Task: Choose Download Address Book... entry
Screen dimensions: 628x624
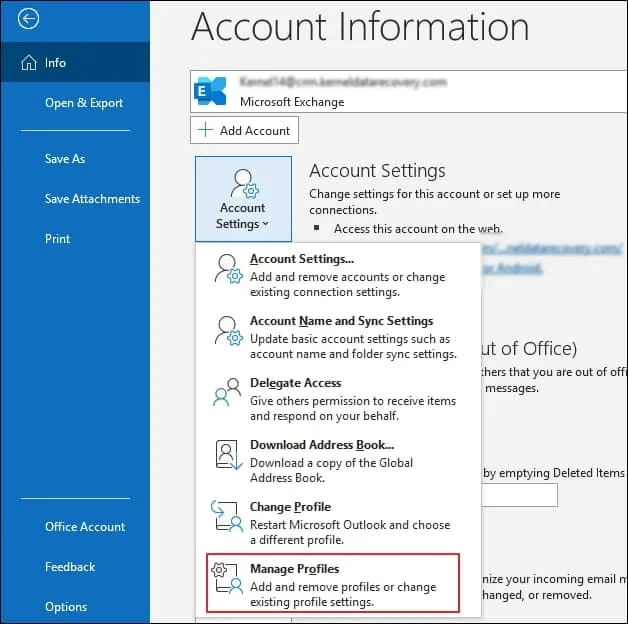Action: click(x=336, y=461)
